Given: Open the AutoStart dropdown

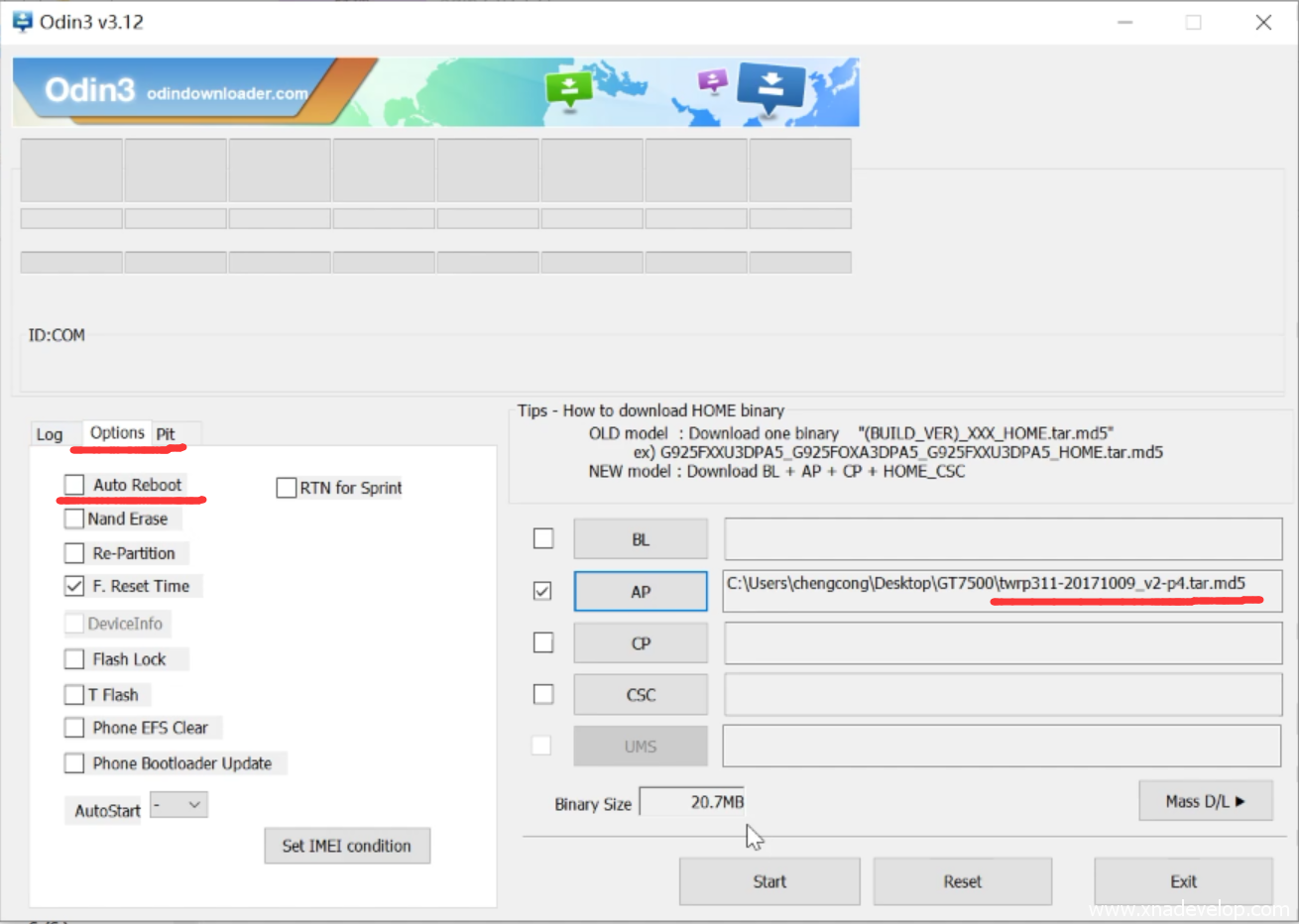Looking at the screenshot, I should [x=179, y=805].
